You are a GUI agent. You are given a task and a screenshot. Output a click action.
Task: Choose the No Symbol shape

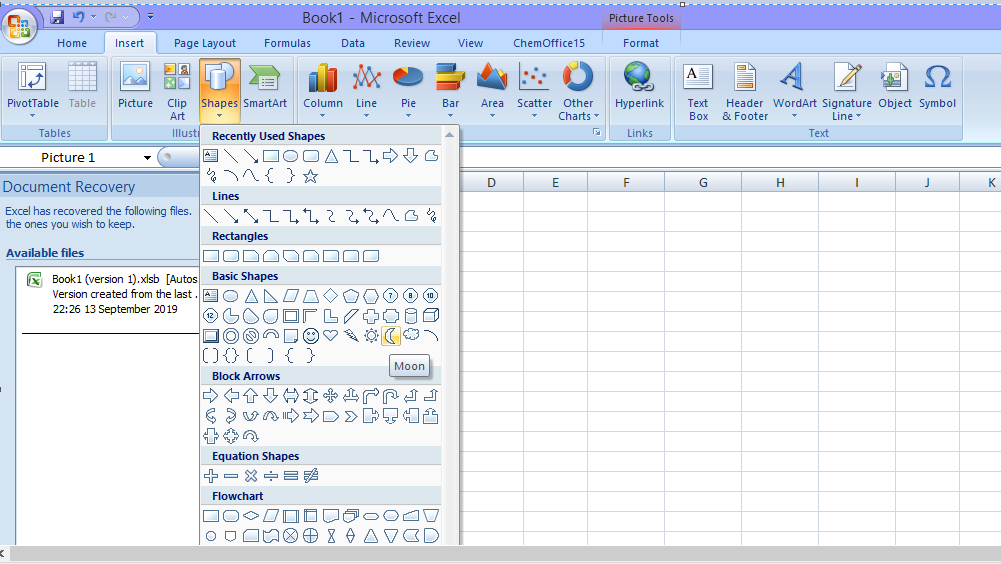251,335
